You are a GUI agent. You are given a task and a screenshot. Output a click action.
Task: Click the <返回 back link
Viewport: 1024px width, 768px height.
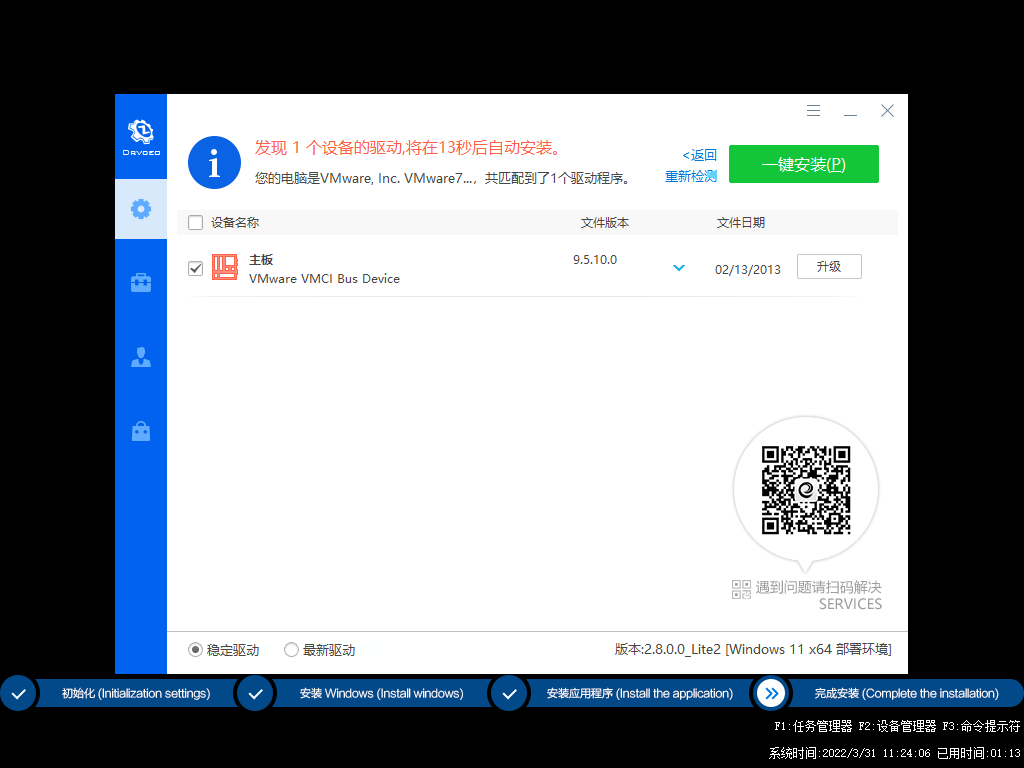(699, 155)
